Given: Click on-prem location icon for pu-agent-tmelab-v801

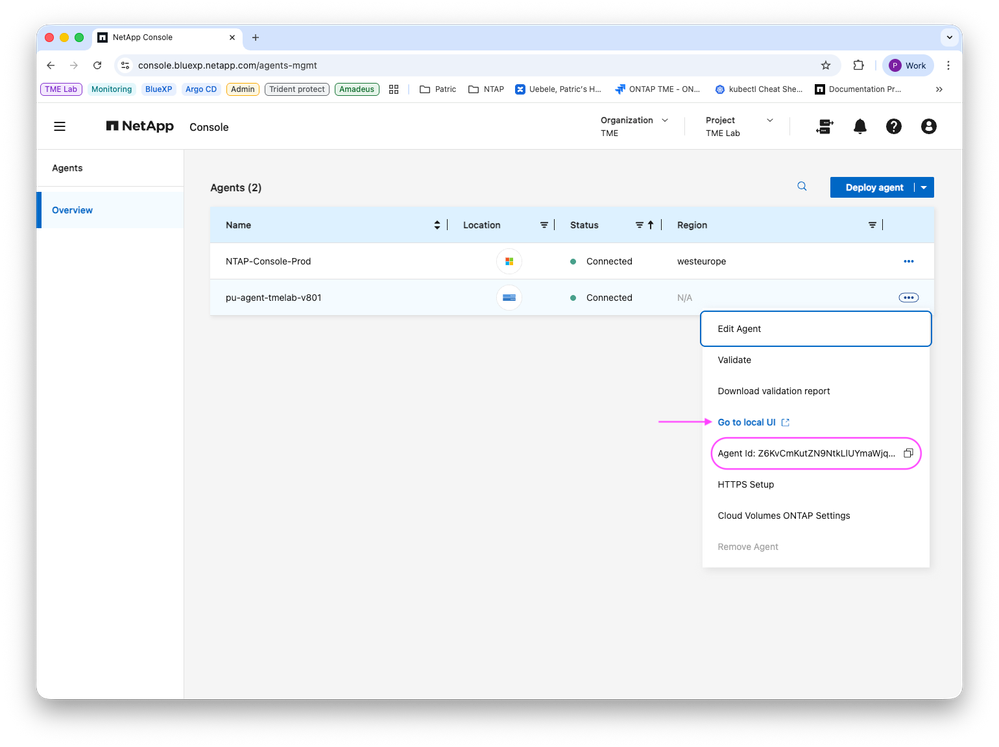Looking at the screenshot, I should tap(509, 298).
